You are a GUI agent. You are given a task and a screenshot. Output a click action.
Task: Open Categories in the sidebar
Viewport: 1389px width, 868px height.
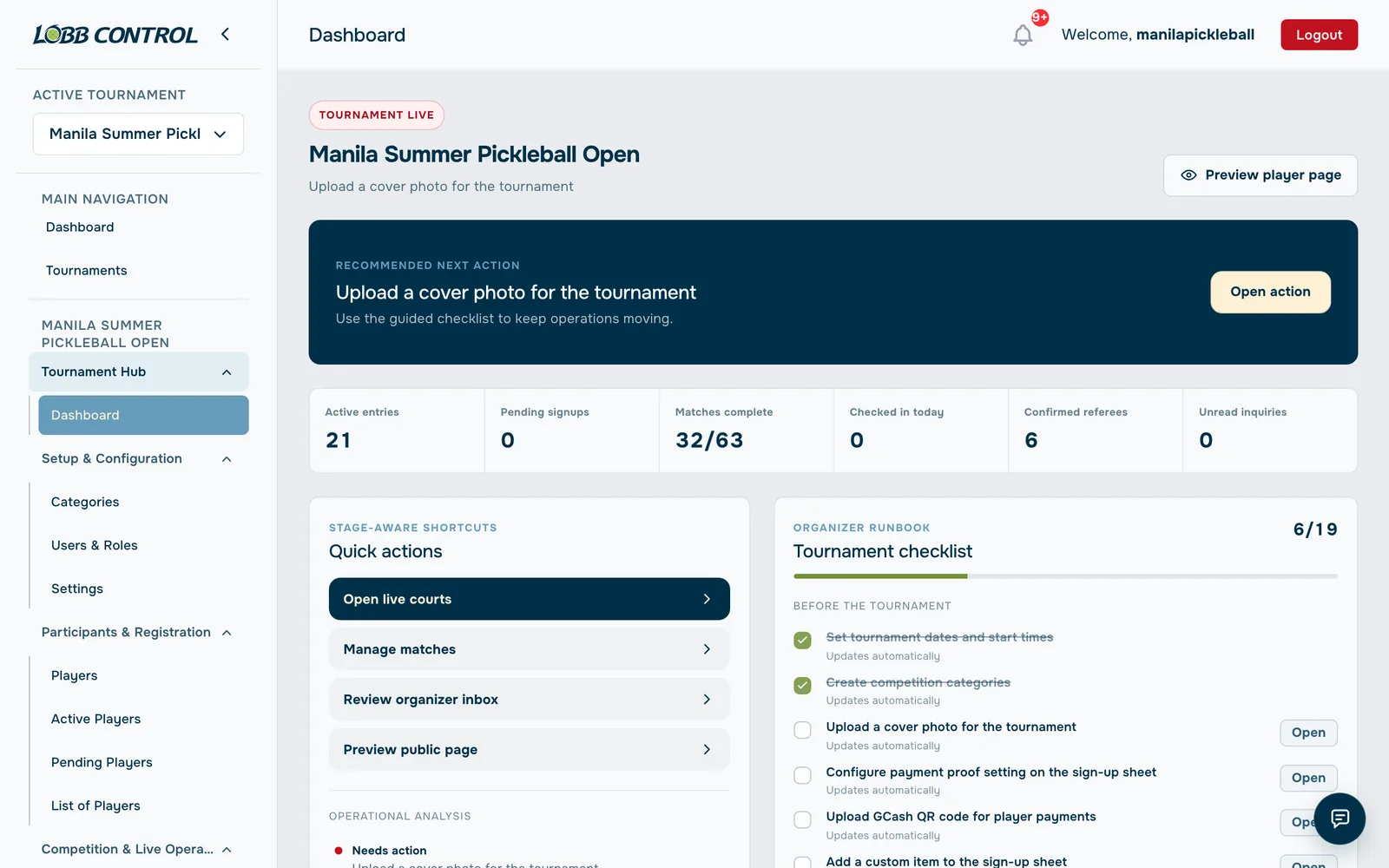pyautogui.click(x=85, y=502)
